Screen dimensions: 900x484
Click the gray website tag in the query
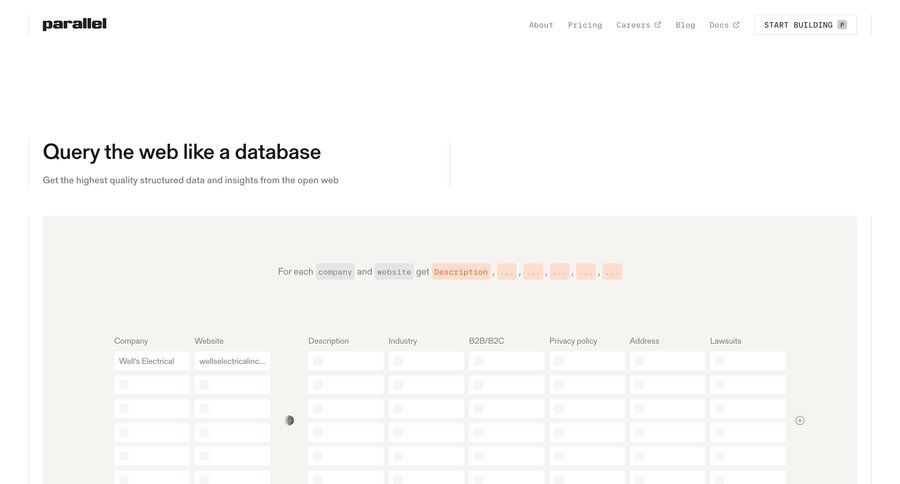(394, 272)
